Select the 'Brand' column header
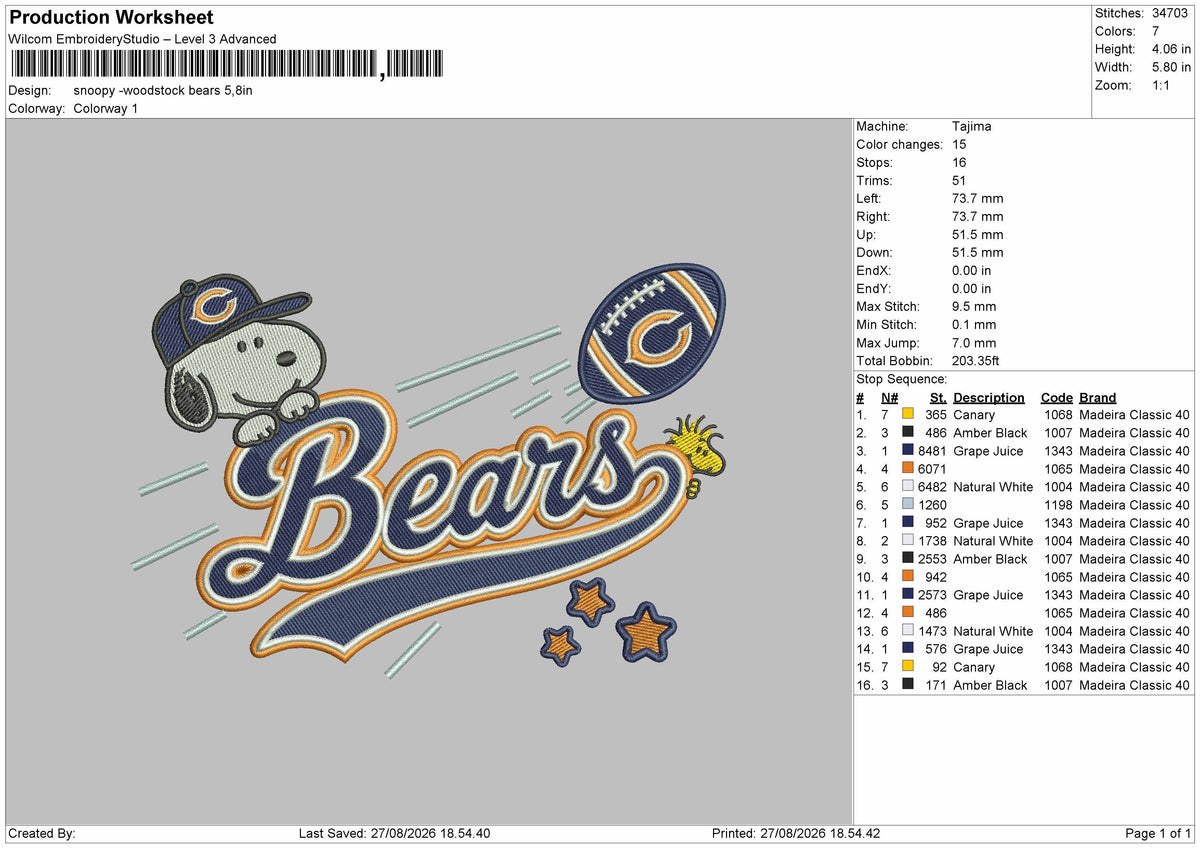The height and width of the screenshot is (848, 1200). point(1098,398)
